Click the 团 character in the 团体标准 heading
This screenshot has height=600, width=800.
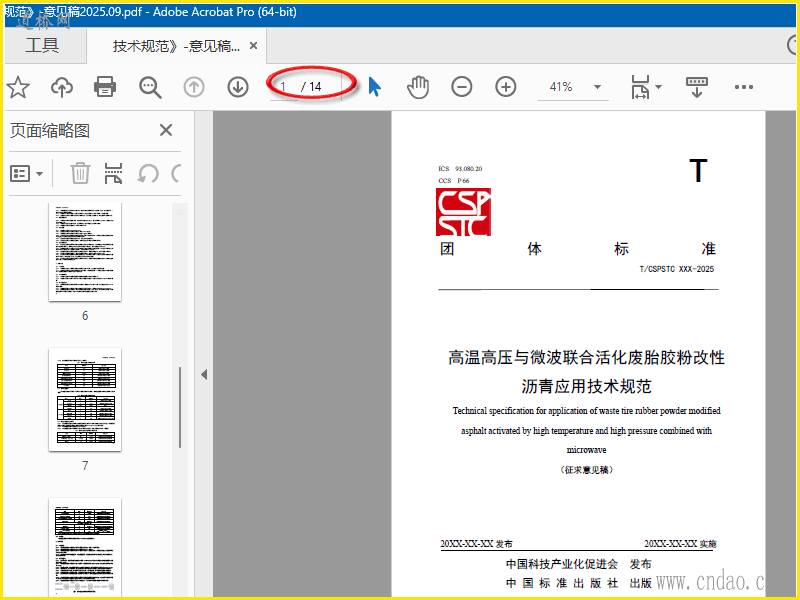click(447, 248)
